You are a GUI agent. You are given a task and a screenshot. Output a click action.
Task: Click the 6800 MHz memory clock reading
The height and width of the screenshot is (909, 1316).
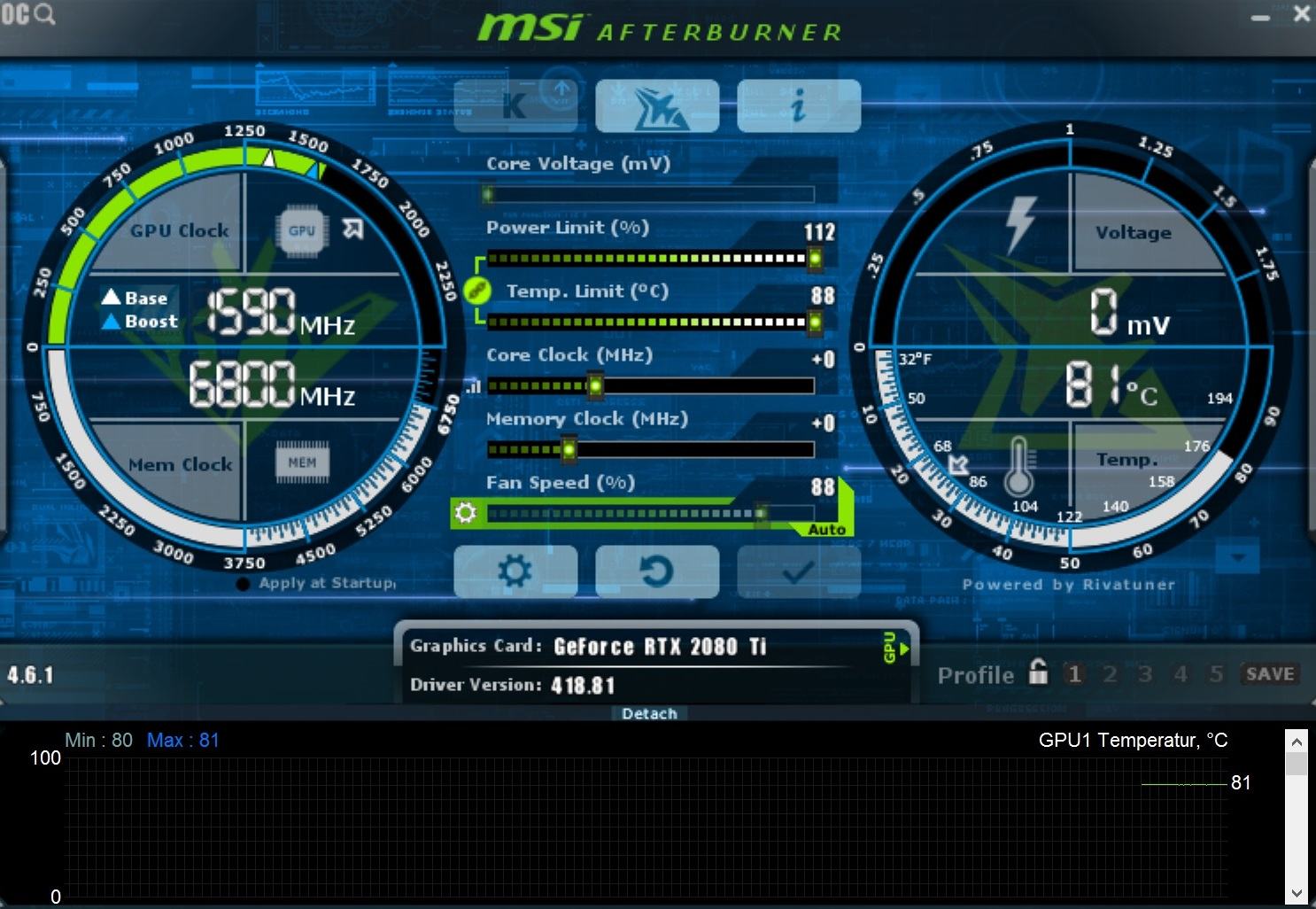point(272,384)
